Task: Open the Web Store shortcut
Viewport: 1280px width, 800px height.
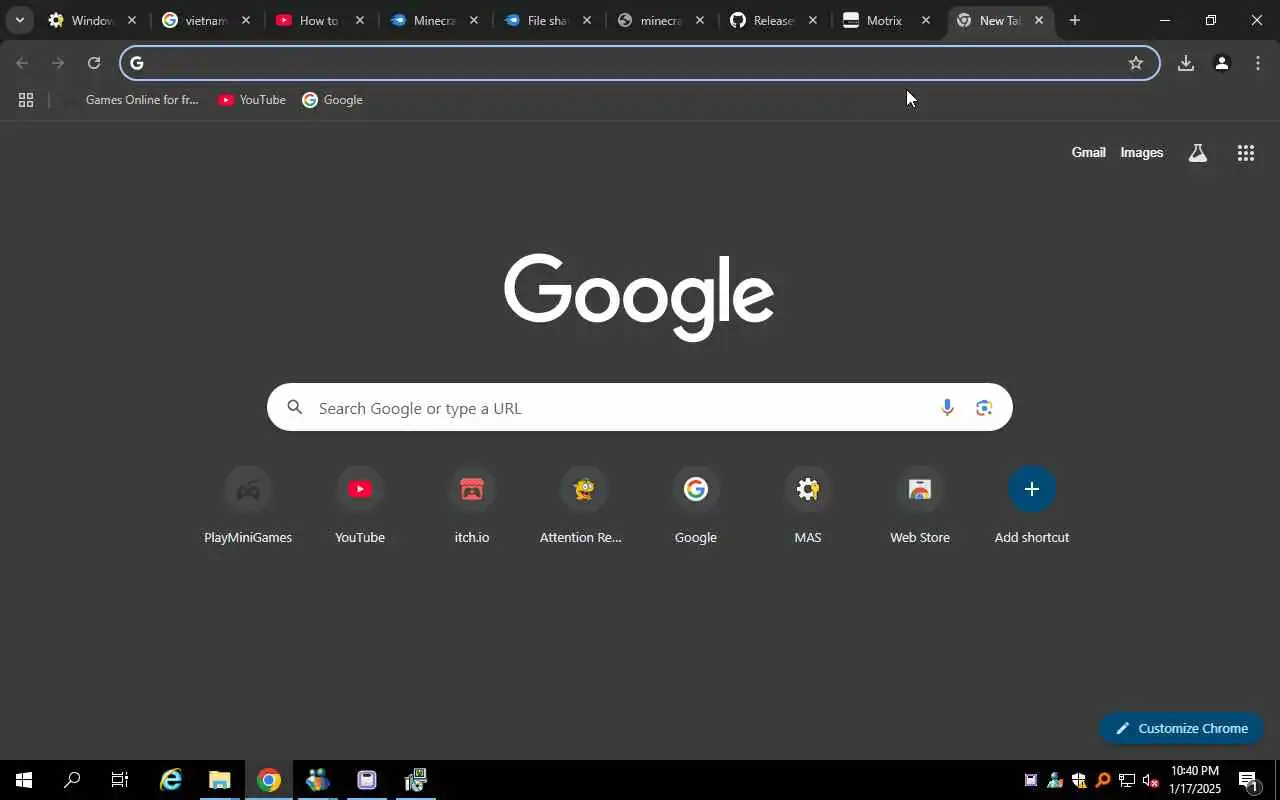Action: pyautogui.click(x=920, y=505)
